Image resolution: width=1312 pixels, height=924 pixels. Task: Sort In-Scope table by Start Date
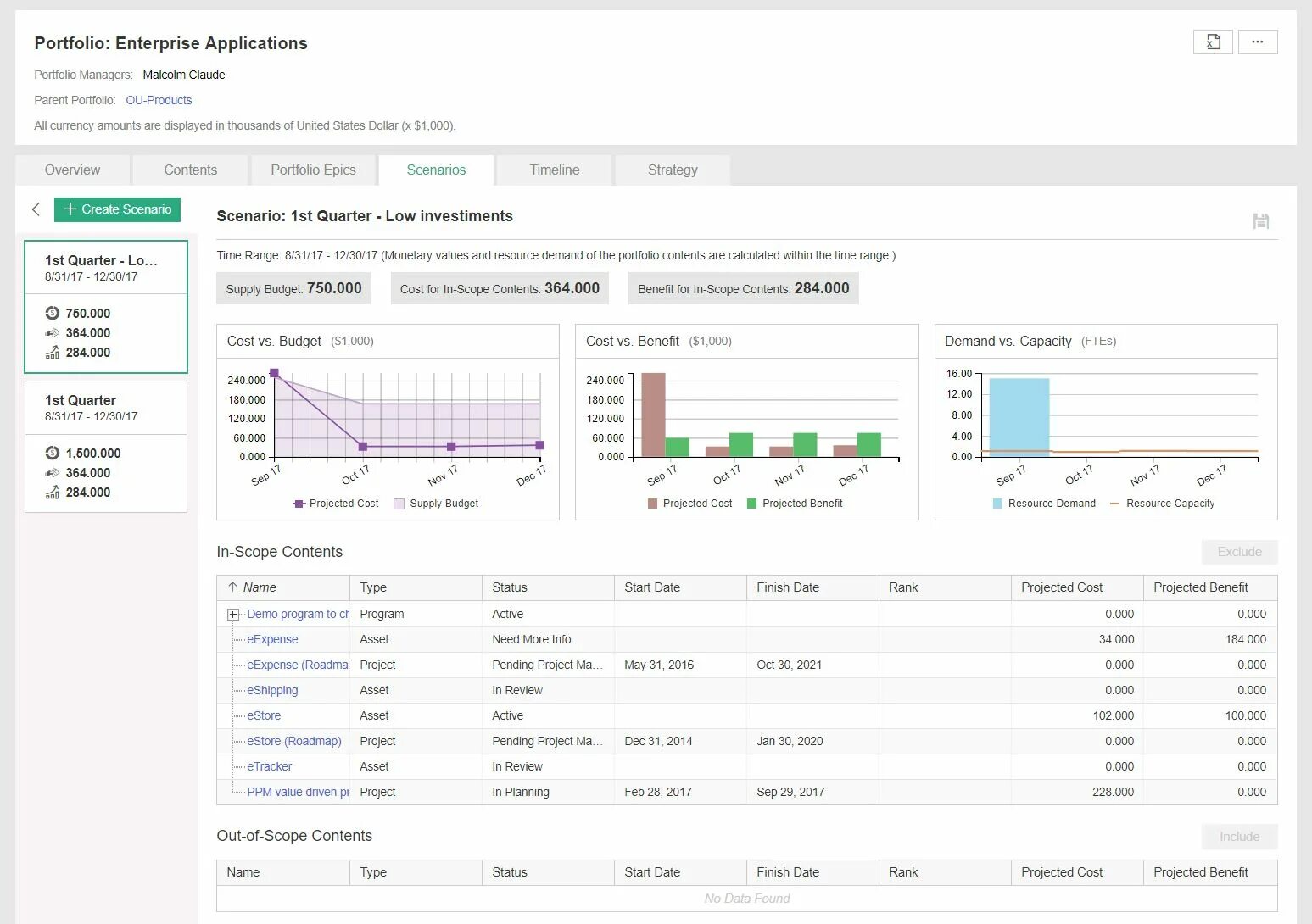680,587
